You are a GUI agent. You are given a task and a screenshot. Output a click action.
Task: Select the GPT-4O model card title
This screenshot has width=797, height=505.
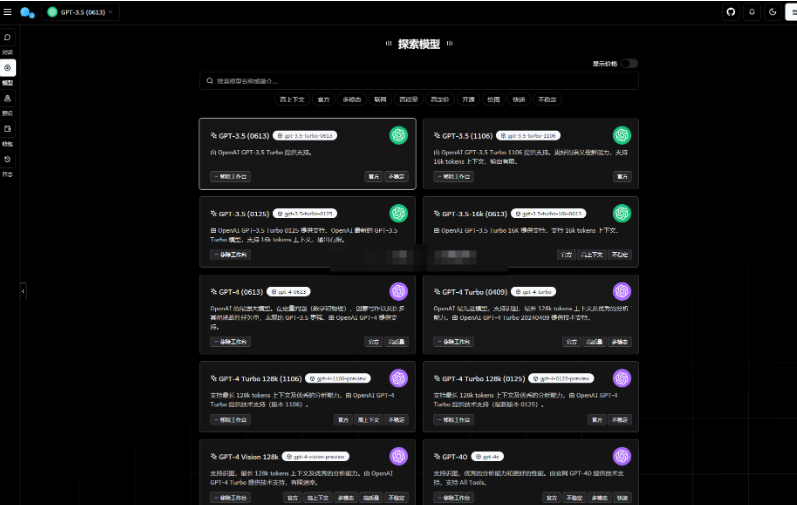(x=454, y=457)
